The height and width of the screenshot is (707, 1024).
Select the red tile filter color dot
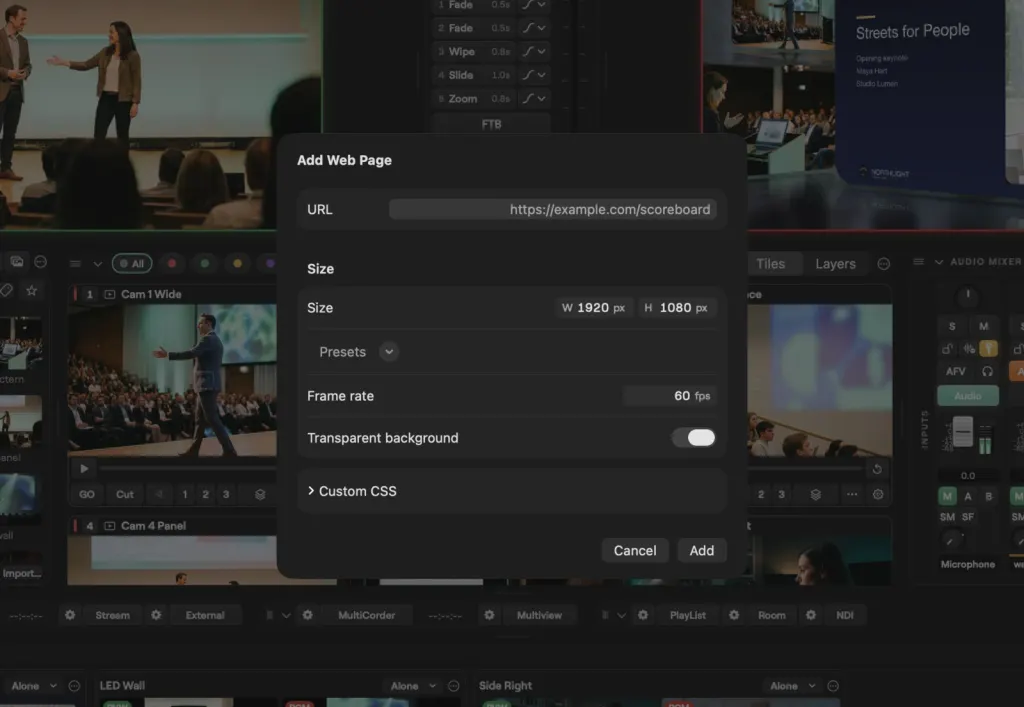[172, 264]
